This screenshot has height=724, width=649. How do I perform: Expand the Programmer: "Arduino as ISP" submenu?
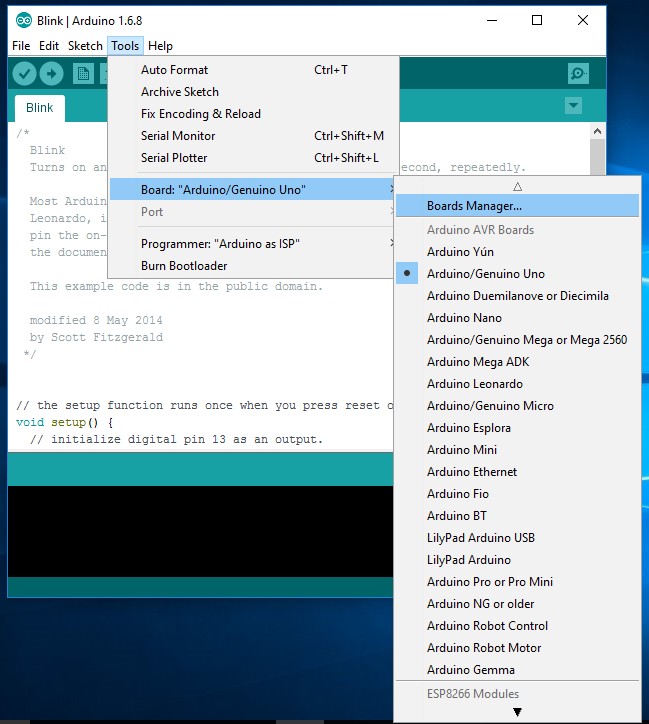pyautogui.click(x=252, y=244)
